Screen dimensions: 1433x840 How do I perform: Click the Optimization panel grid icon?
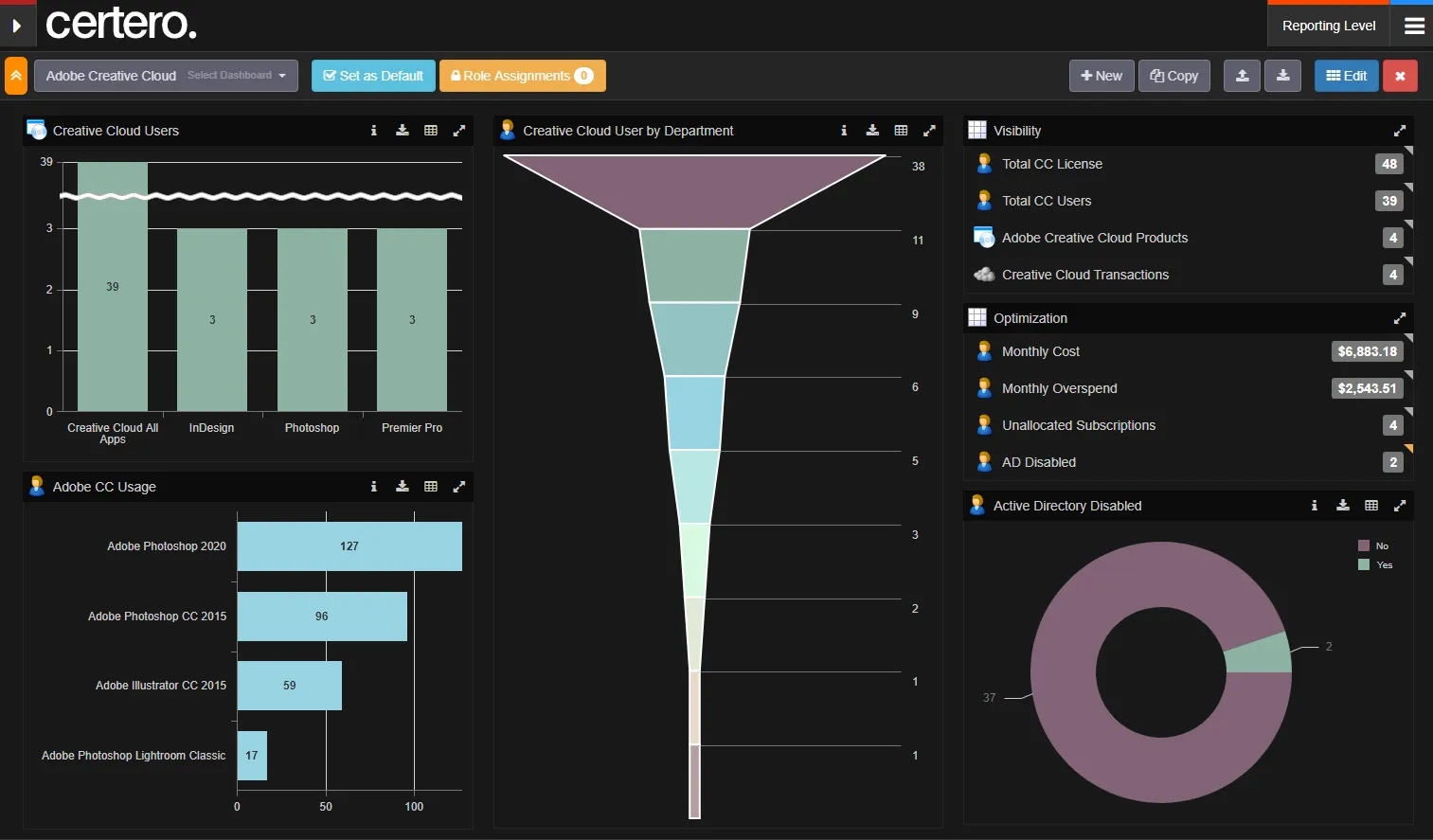point(977,317)
